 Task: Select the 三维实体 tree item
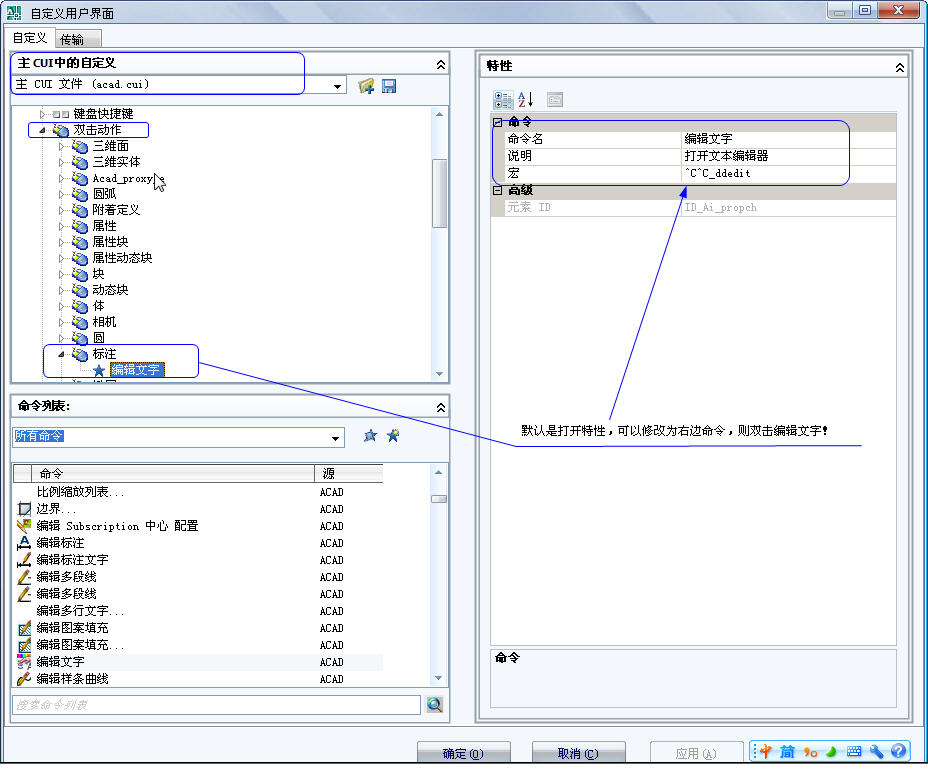116,162
